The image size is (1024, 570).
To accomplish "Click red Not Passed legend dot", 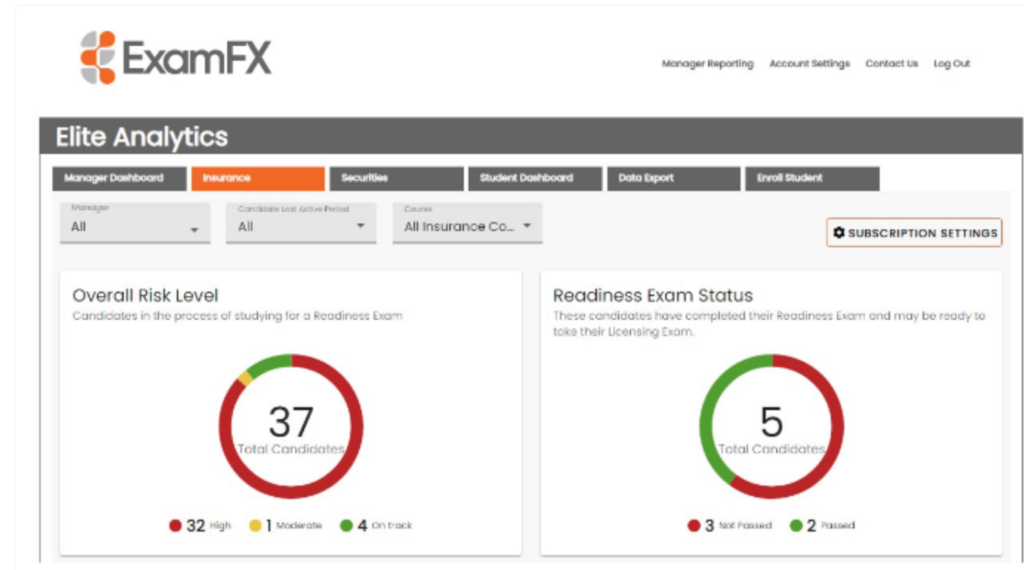I will 694,526.
